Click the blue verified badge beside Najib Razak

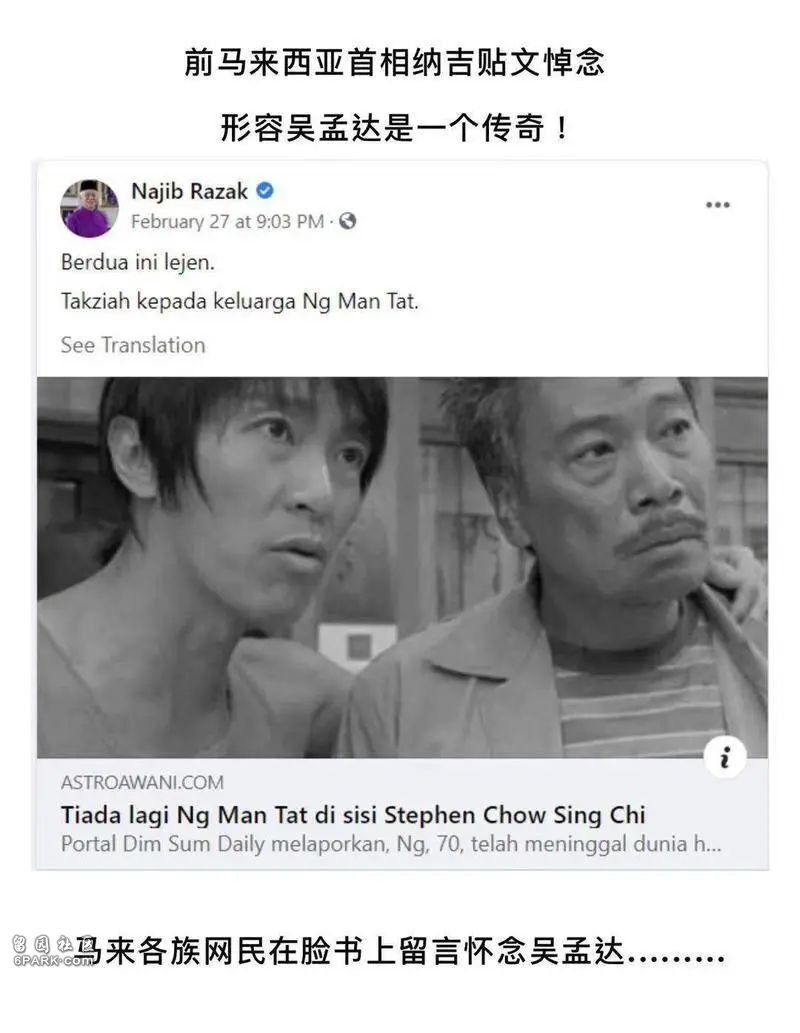click(x=265, y=191)
